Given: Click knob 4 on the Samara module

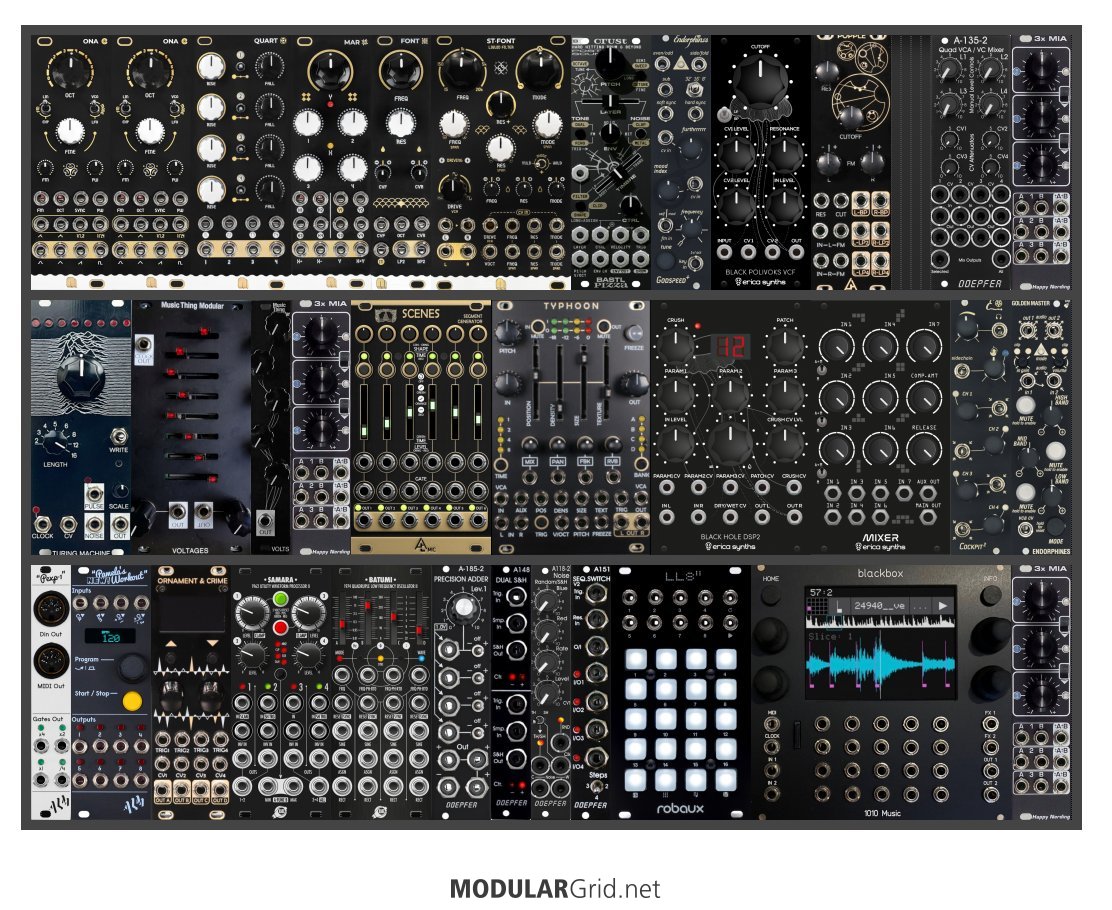Looking at the screenshot, I should [x=309, y=655].
